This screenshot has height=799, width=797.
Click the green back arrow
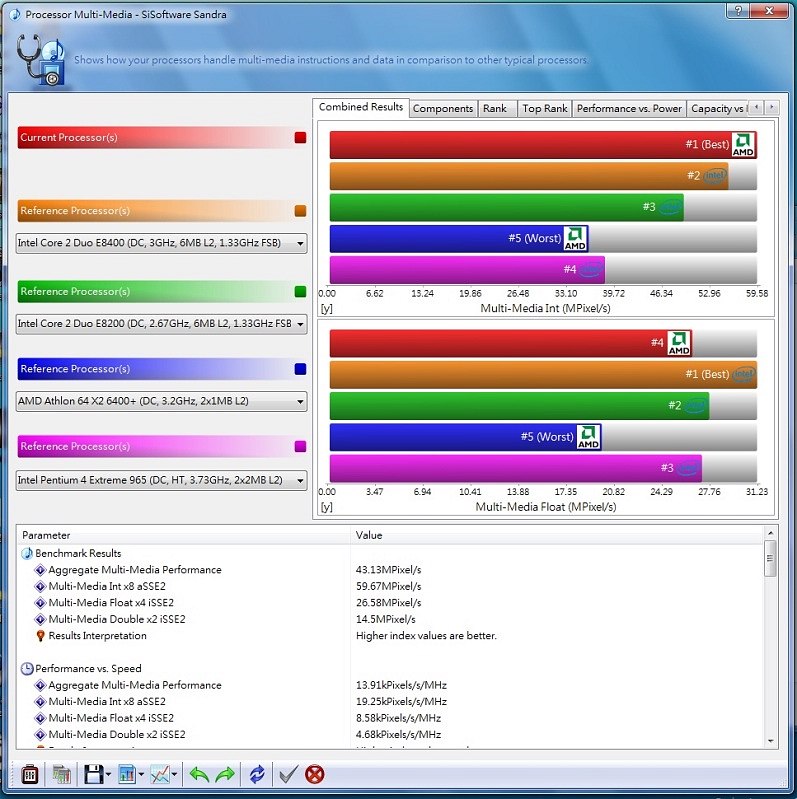pyautogui.click(x=199, y=775)
